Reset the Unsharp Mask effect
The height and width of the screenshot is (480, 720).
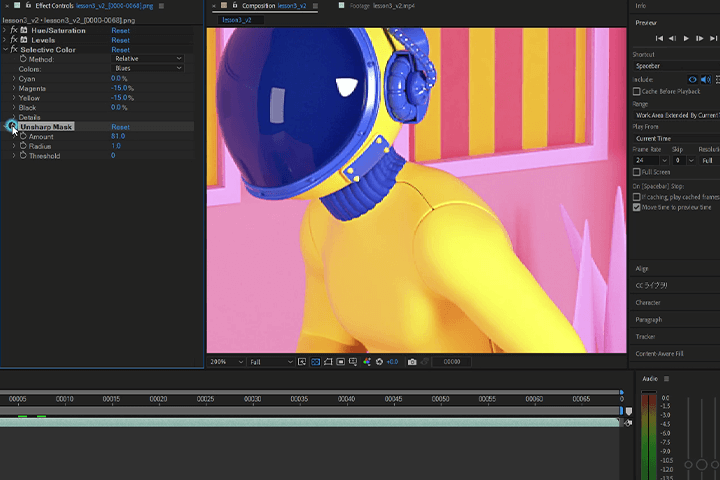point(120,127)
